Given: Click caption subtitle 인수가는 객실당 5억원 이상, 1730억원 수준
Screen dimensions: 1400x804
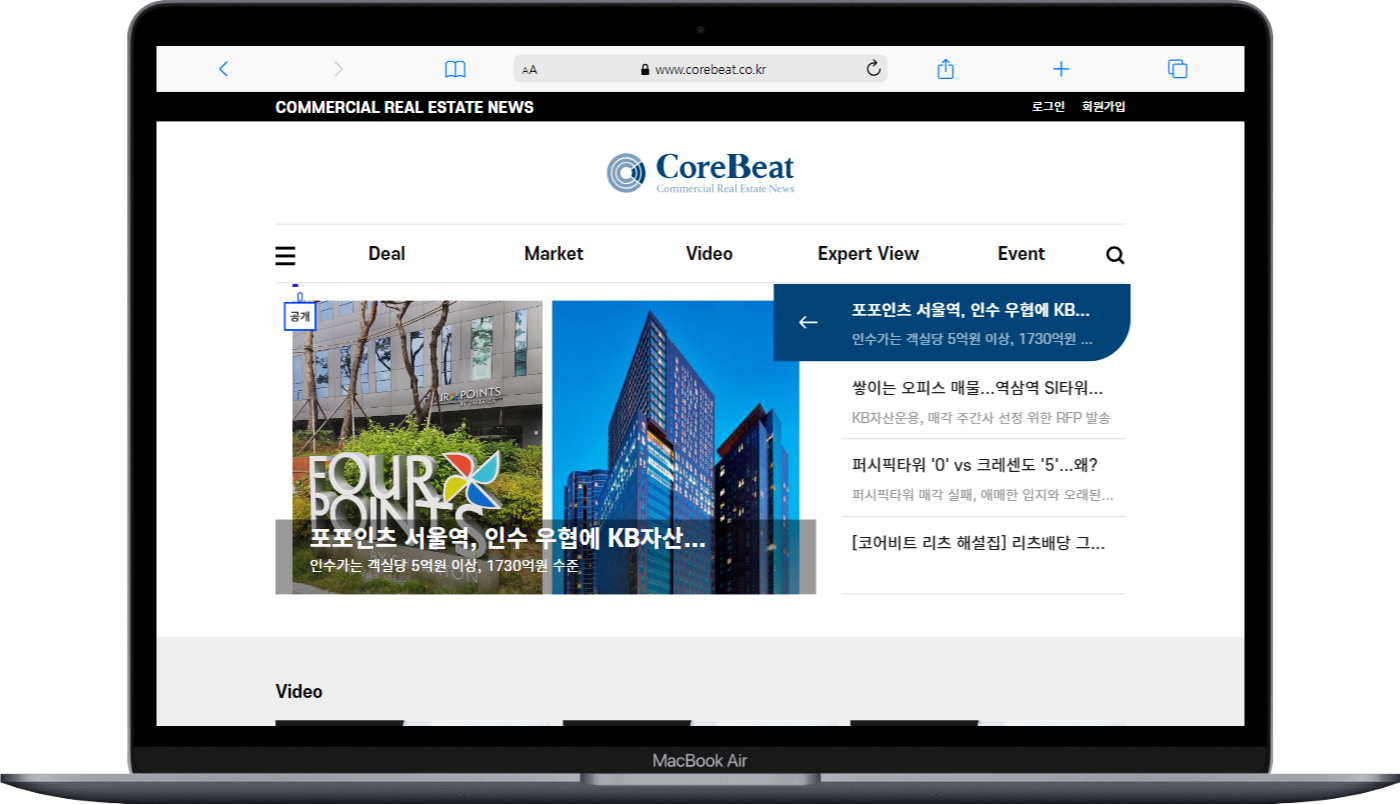Looking at the screenshot, I should [x=444, y=566].
